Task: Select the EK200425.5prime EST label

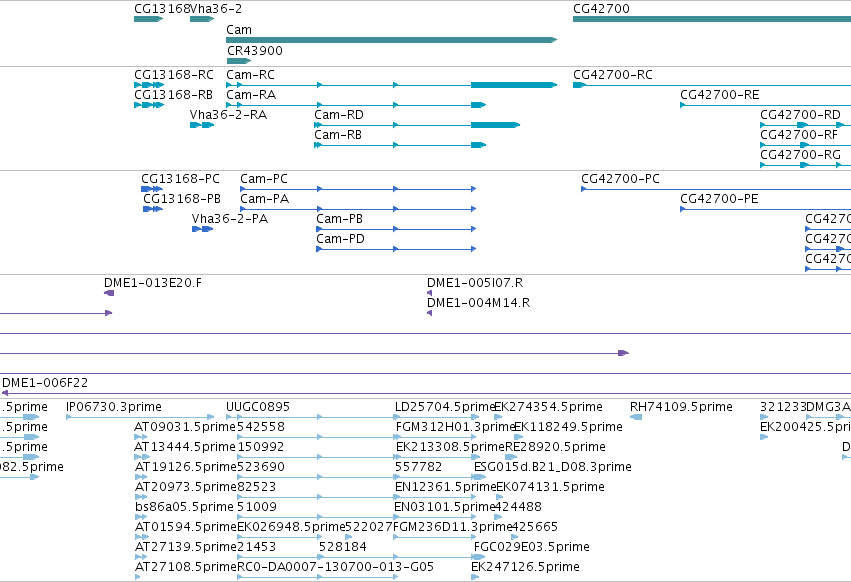Action: 805,427
